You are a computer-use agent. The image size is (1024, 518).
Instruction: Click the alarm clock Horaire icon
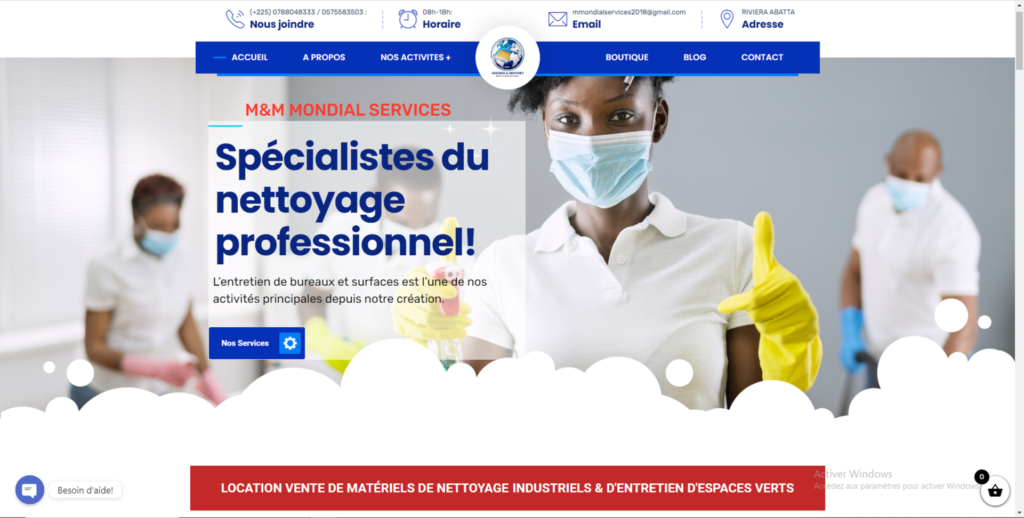pyautogui.click(x=408, y=19)
